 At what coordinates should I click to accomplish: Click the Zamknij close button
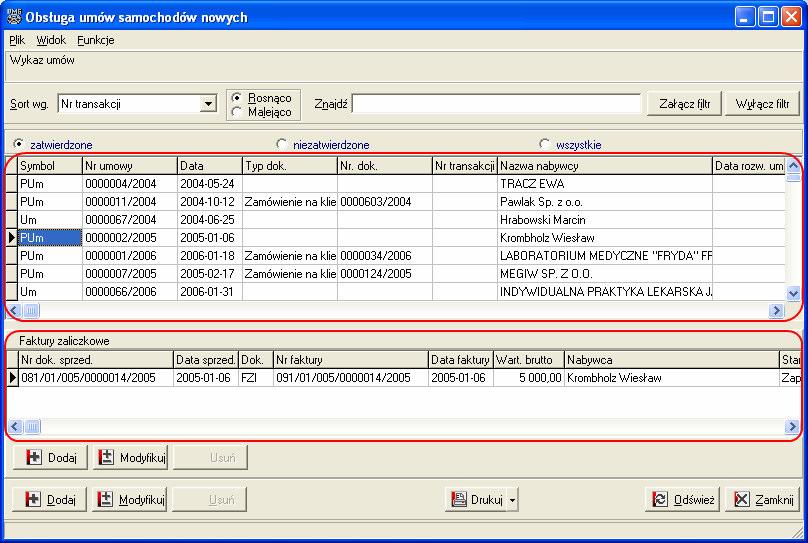[x=763, y=499]
